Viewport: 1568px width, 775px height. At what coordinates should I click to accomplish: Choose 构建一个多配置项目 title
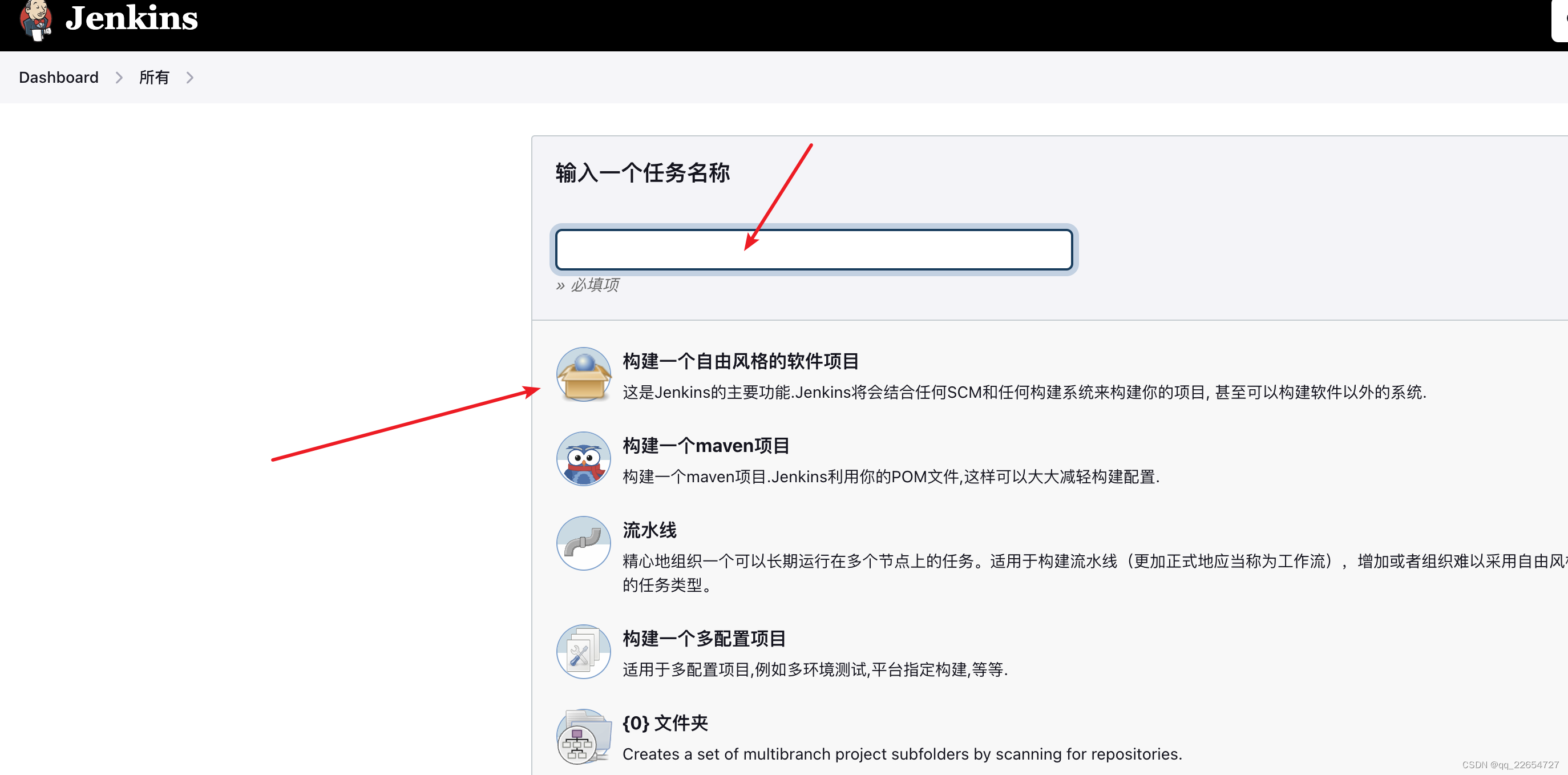(x=704, y=638)
